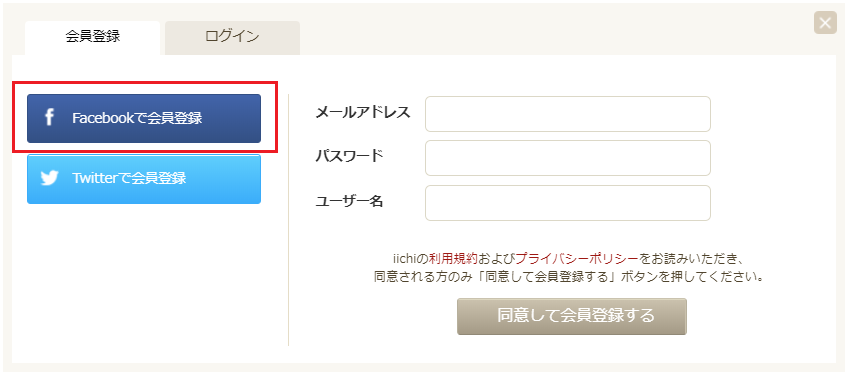Click into the パスワード input field
This screenshot has width=848, height=377.
pyautogui.click(x=567, y=158)
